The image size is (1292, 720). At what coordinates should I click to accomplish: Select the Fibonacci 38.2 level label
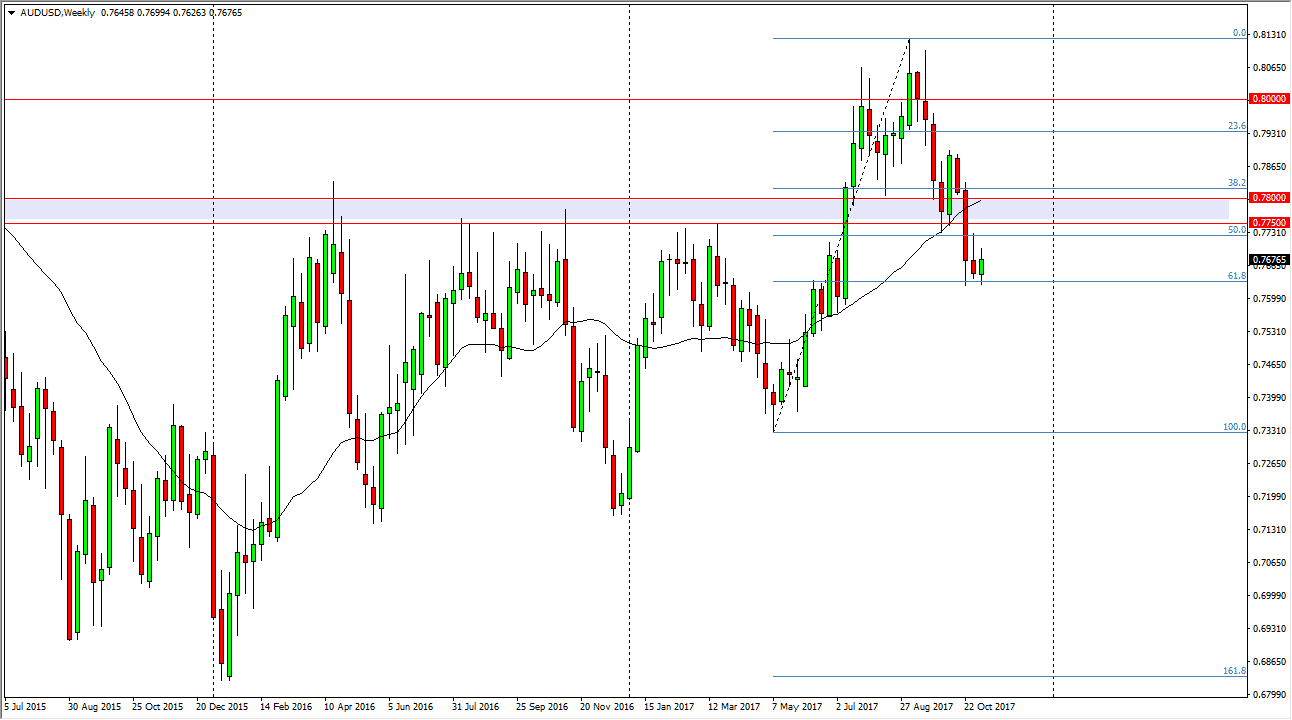pyautogui.click(x=1236, y=183)
